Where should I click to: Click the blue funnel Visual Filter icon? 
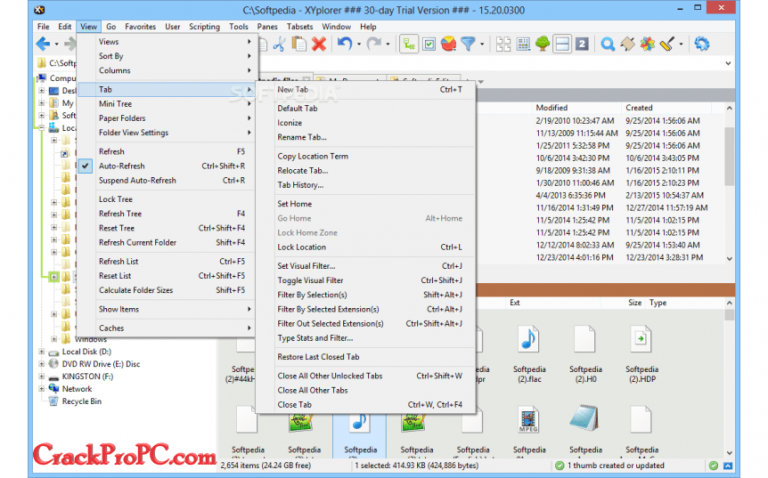(468, 44)
